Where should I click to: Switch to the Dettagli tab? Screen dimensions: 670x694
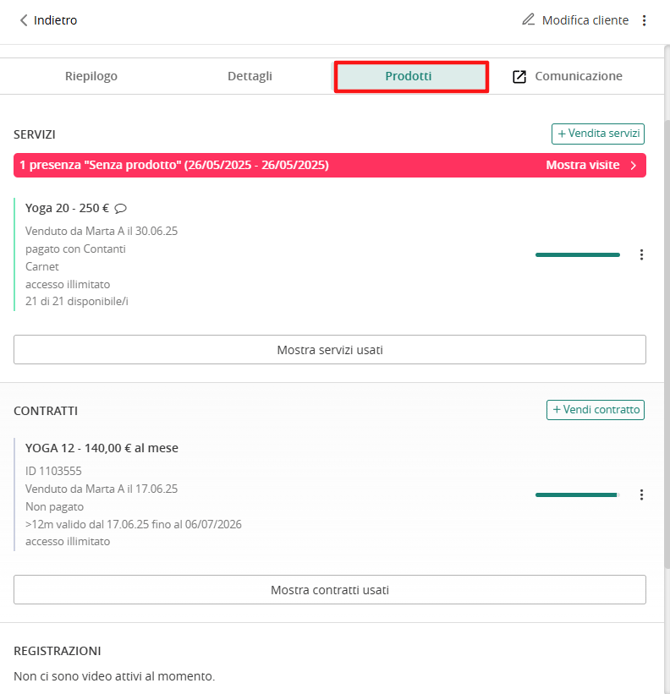(250, 76)
